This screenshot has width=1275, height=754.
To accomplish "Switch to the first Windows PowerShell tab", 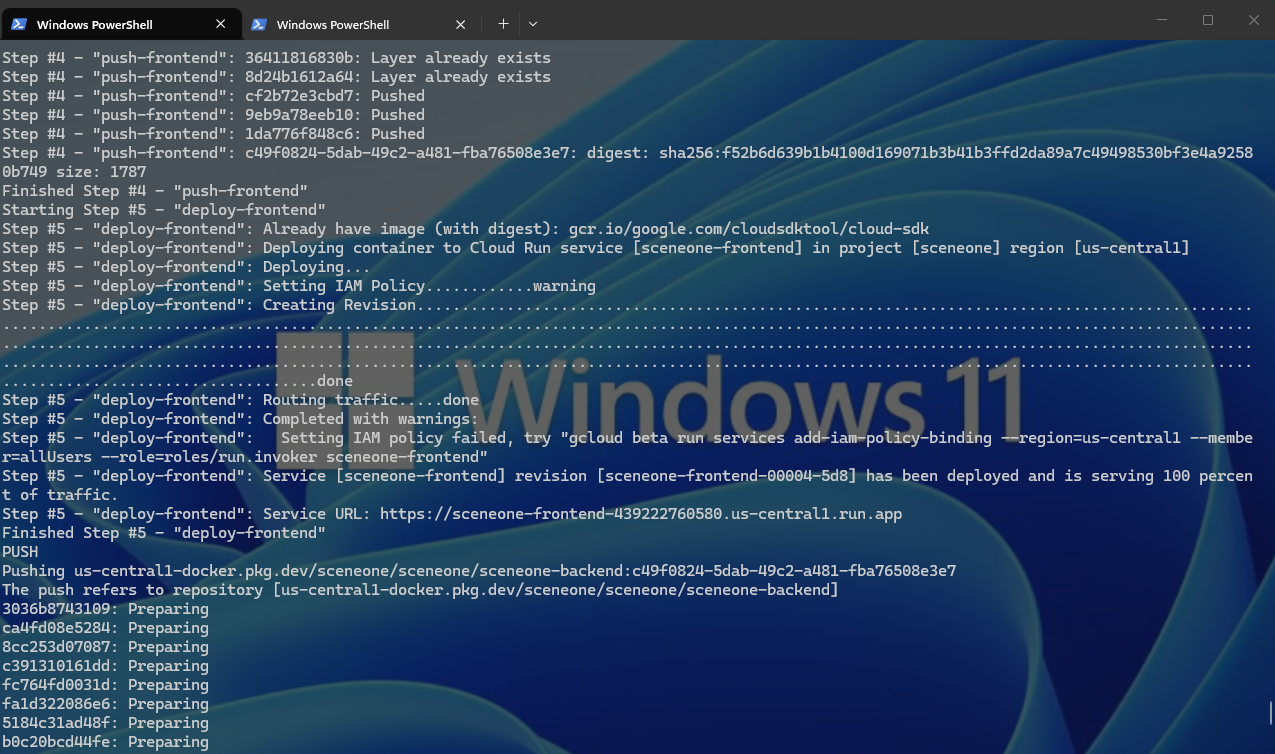I will pos(120,24).
